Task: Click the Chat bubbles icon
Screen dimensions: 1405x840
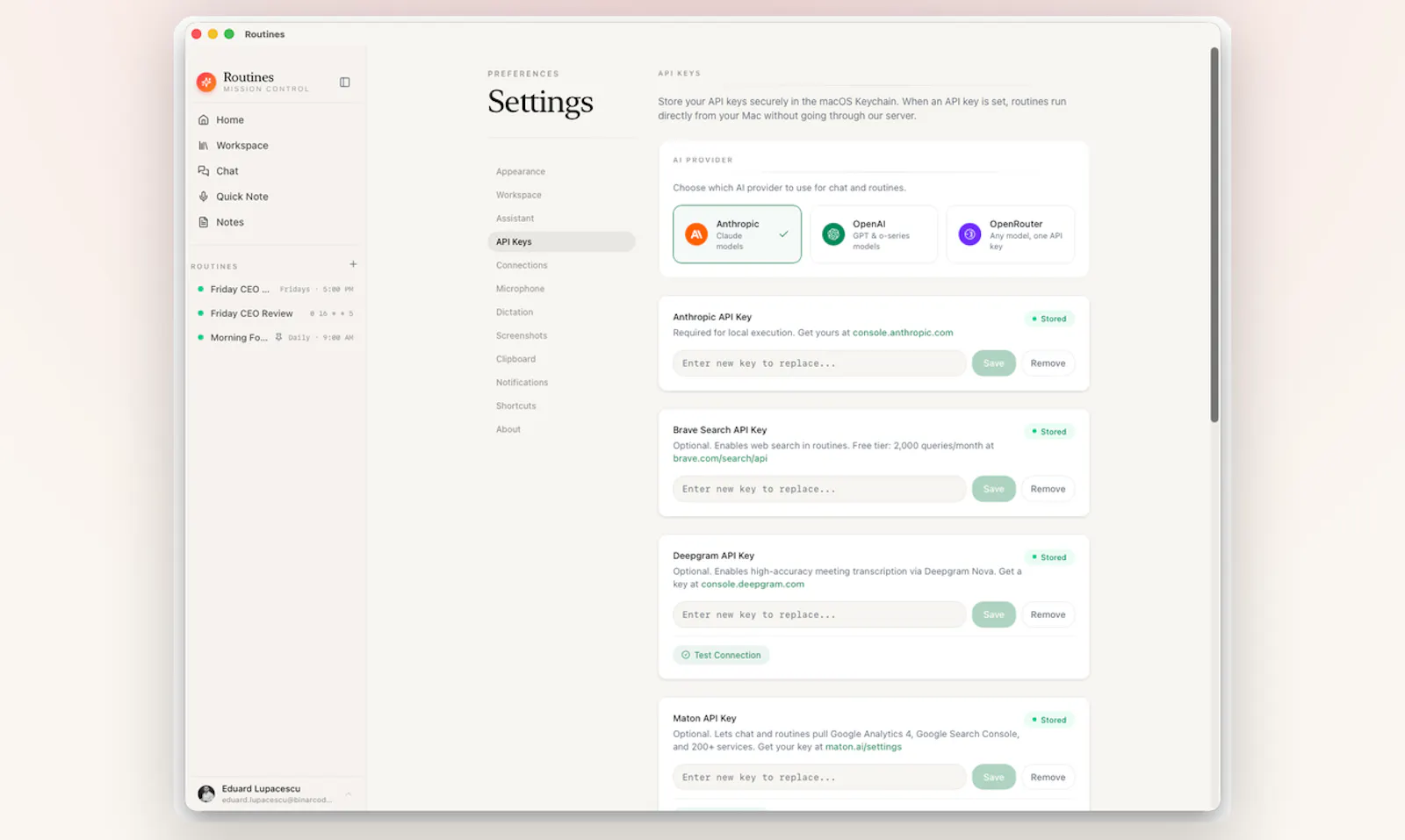Action: pos(204,171)
